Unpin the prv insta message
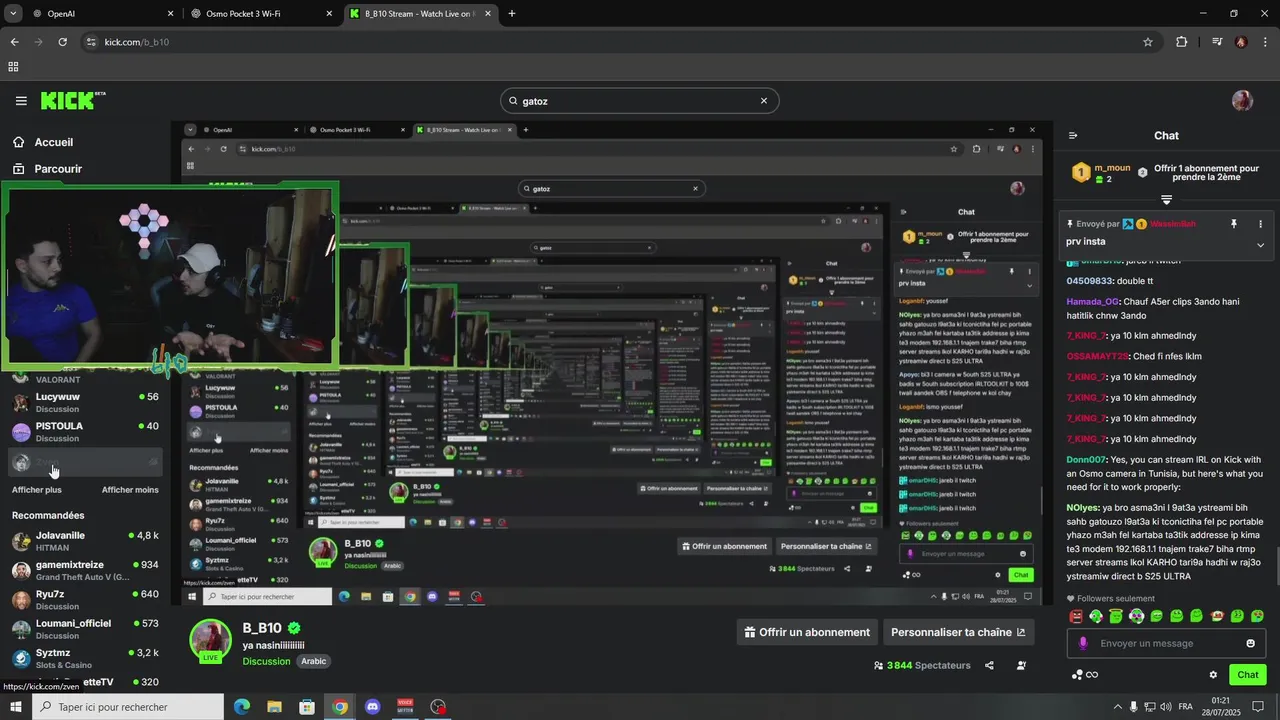The width and height of the screenshot is (1280, 720). pos(1234,224)
